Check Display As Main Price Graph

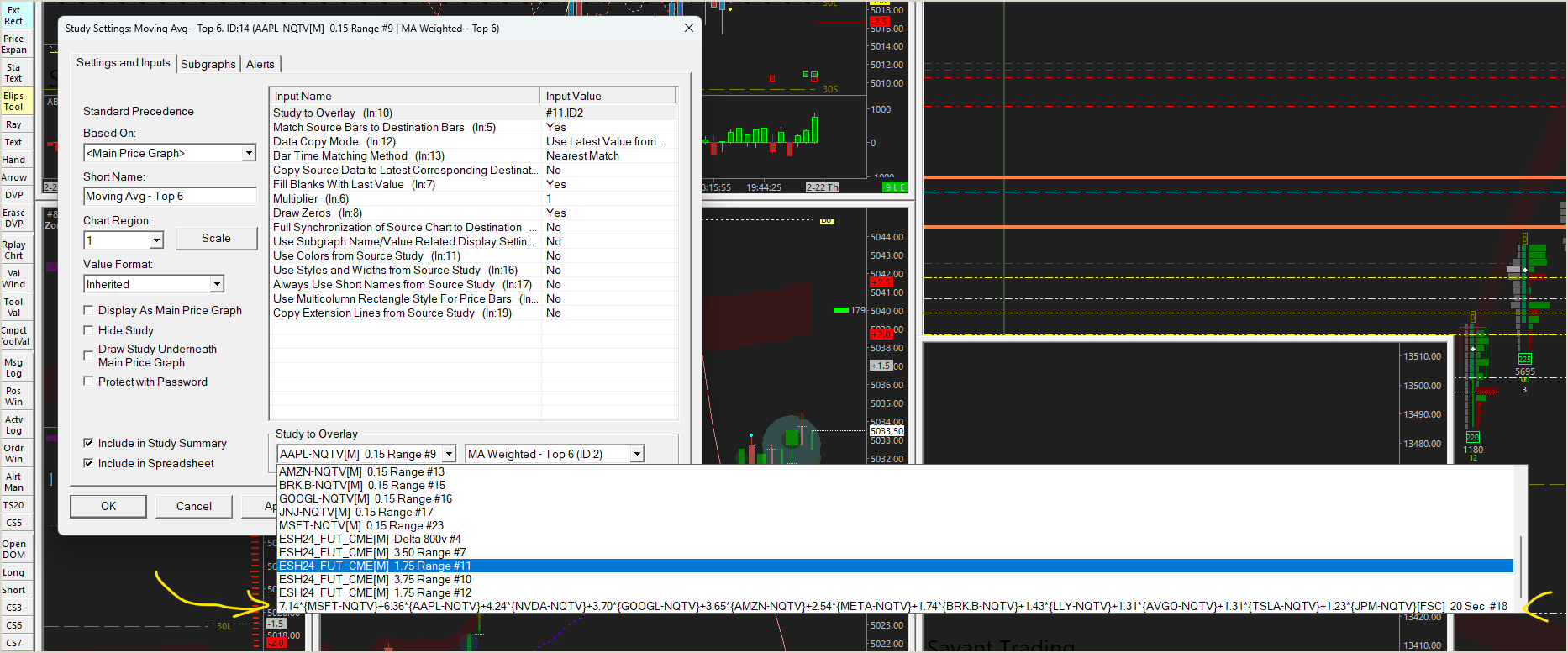click(x=88, y=311)
